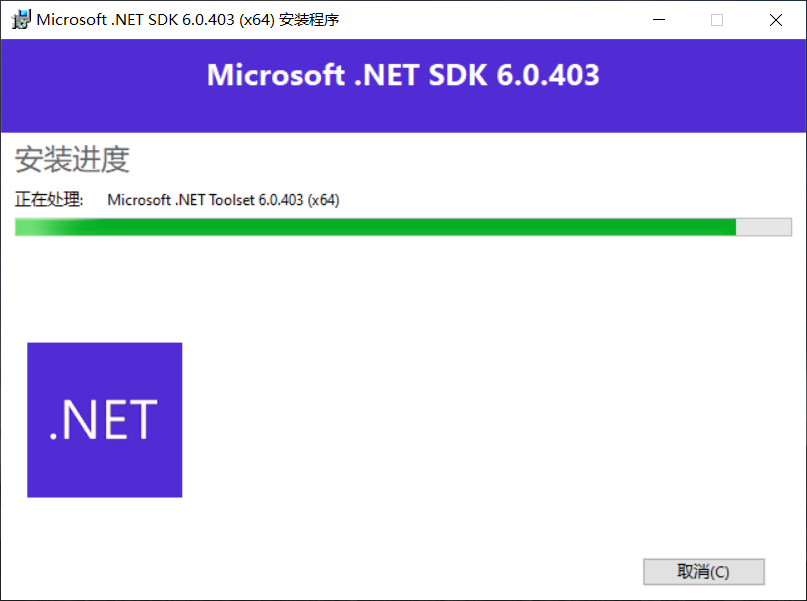
Task: Click the gray unfilled end of progress bar
Action: click(x=764, y=227)
